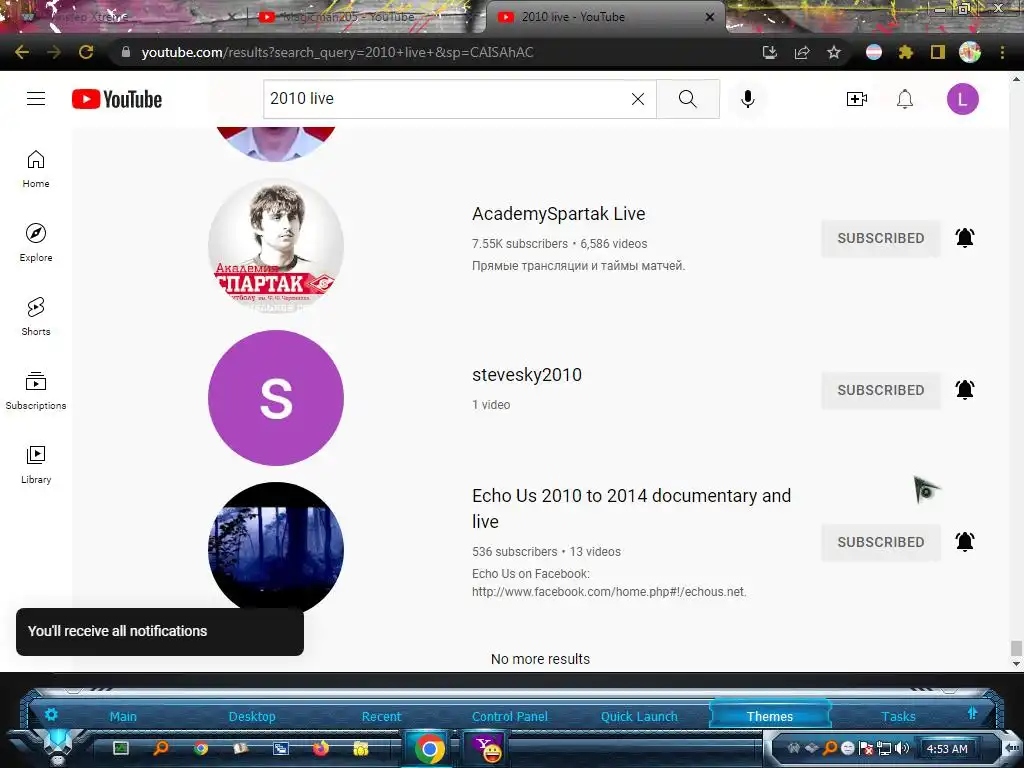1024x768 pixels.
Task: Open the Quick Launch dock tab
Action: click(x=639, y=716)
